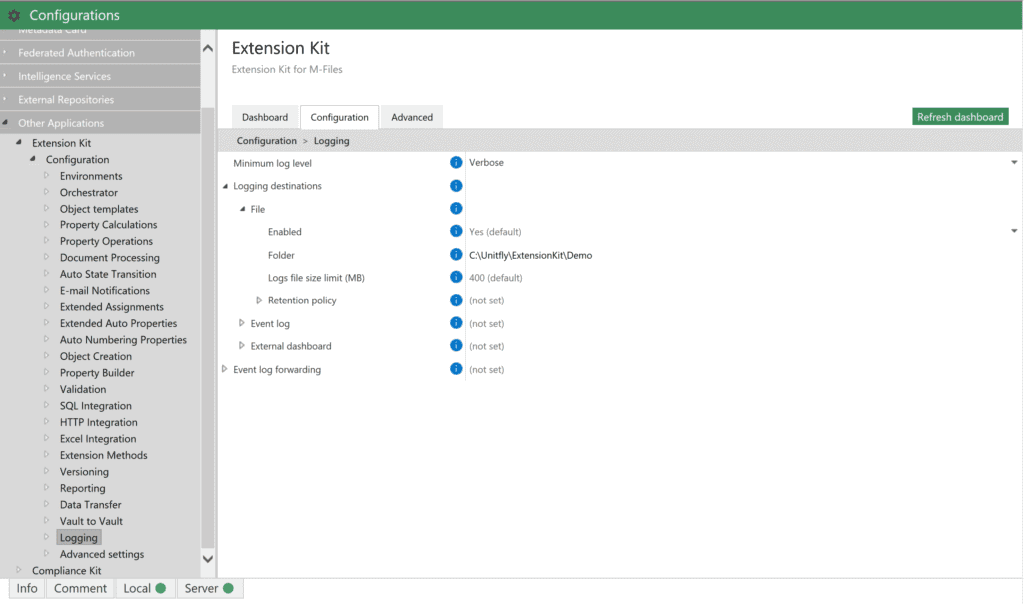Collapse Configuration tree node in sidebar

pos(33,159)
